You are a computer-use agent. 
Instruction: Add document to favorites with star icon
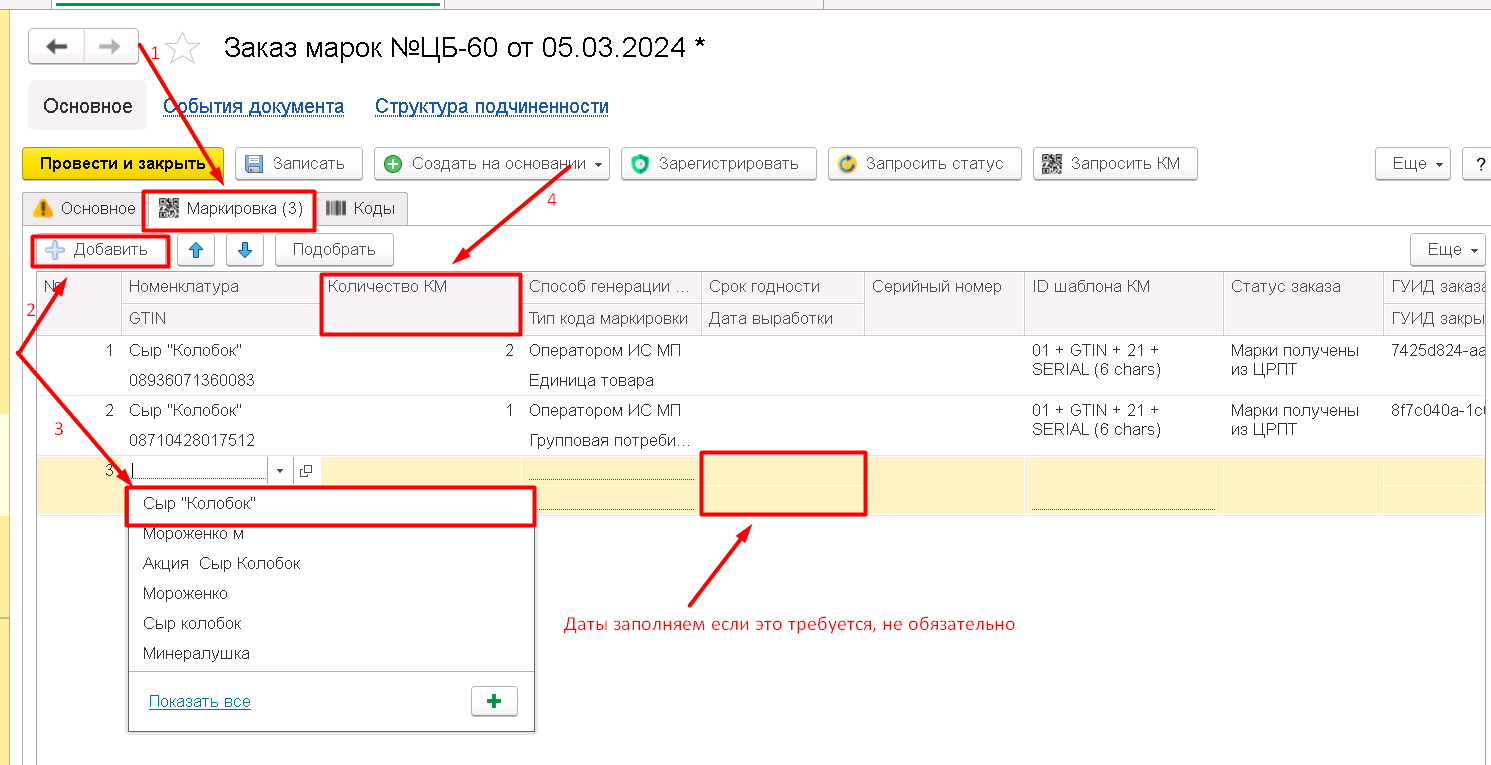pyautogui.click(x=183, y=48)
